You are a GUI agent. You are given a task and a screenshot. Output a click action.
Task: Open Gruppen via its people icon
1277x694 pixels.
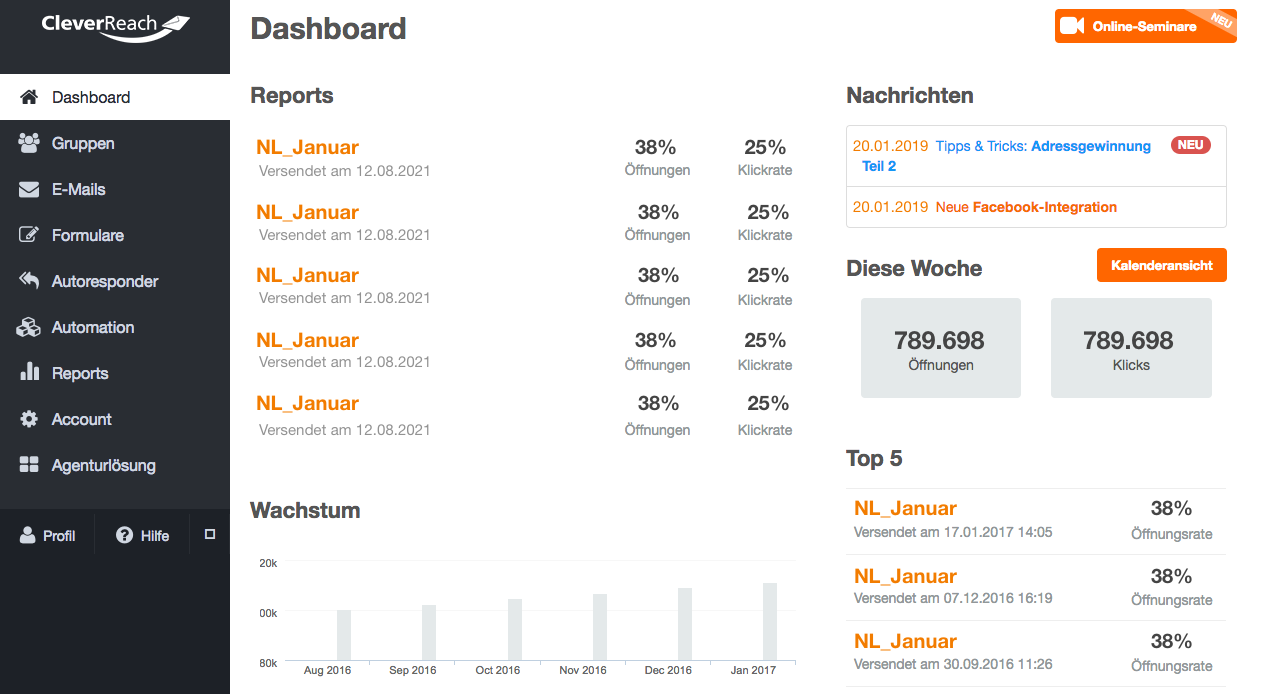pos(29,143)
